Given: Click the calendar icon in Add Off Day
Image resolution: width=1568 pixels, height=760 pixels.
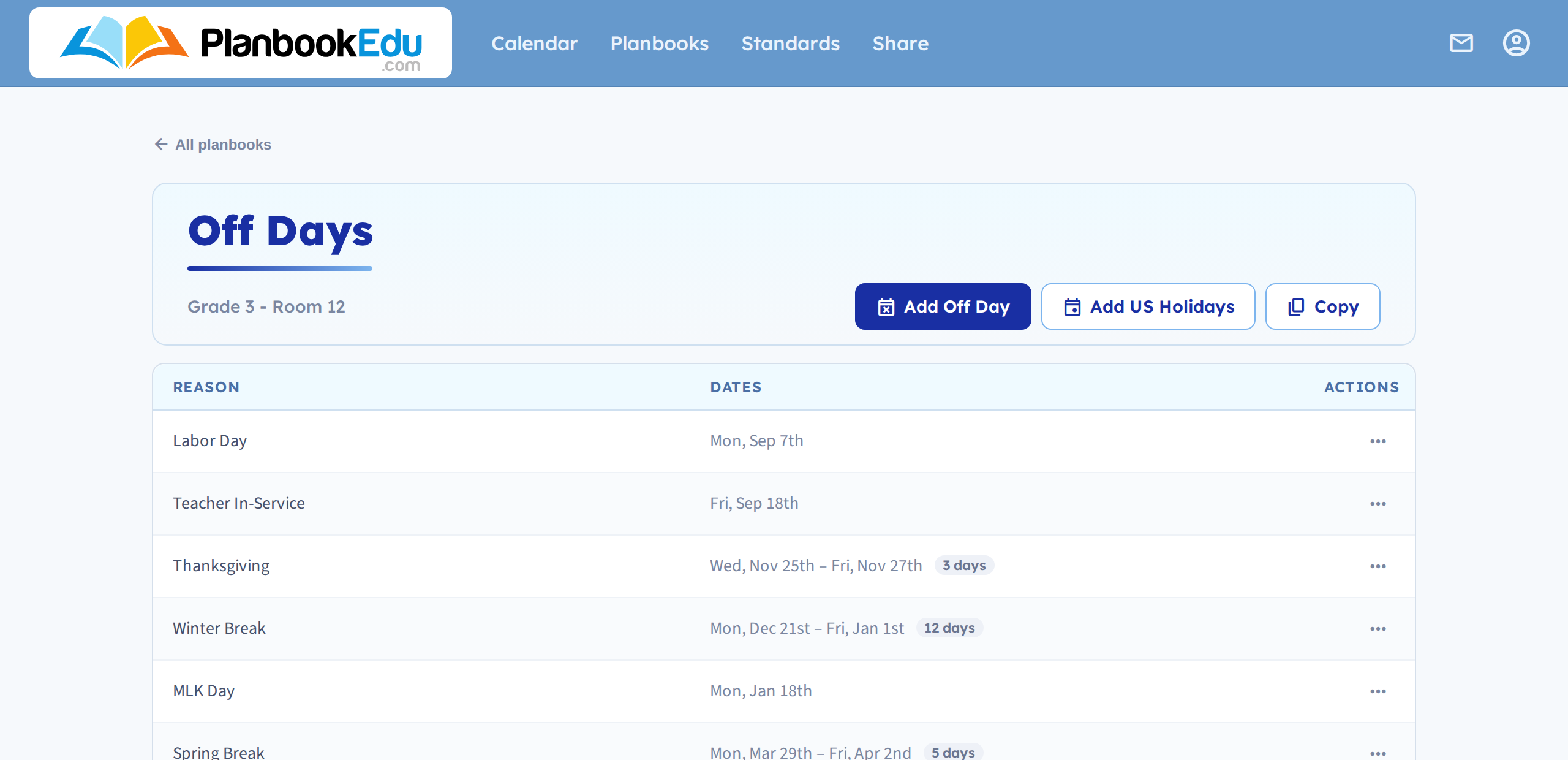Looking at the screenshot, I should (x=886, y=306).
